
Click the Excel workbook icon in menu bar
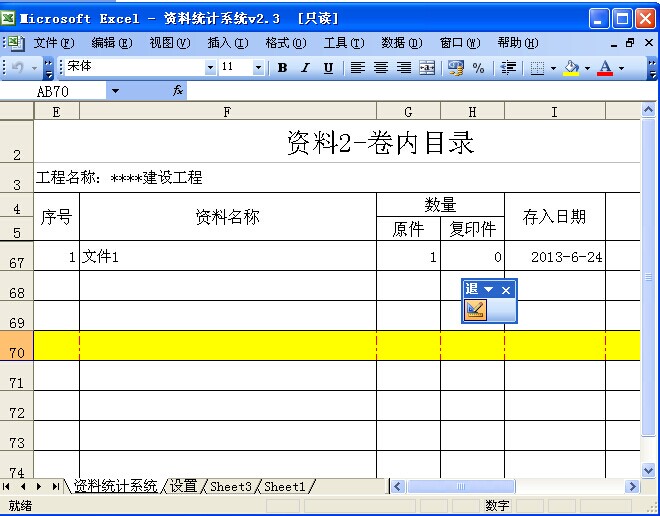16,43
